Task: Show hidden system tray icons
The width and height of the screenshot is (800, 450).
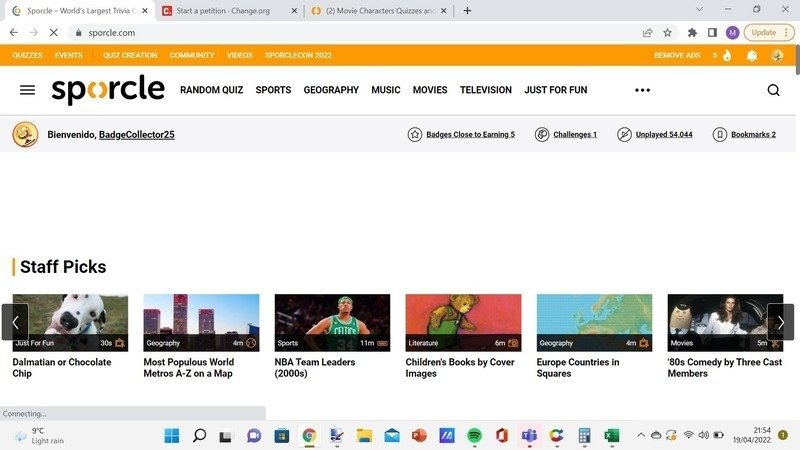Action: [640, 436]
